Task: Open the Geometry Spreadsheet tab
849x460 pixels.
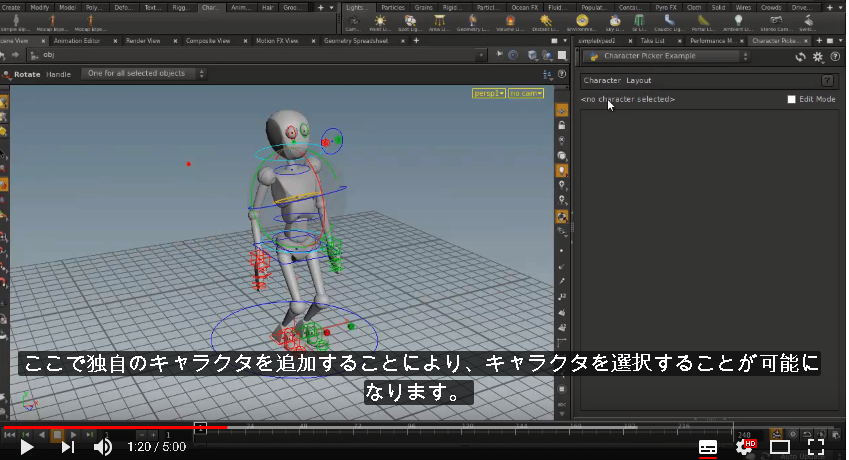Action: click(x=356, y=41)
